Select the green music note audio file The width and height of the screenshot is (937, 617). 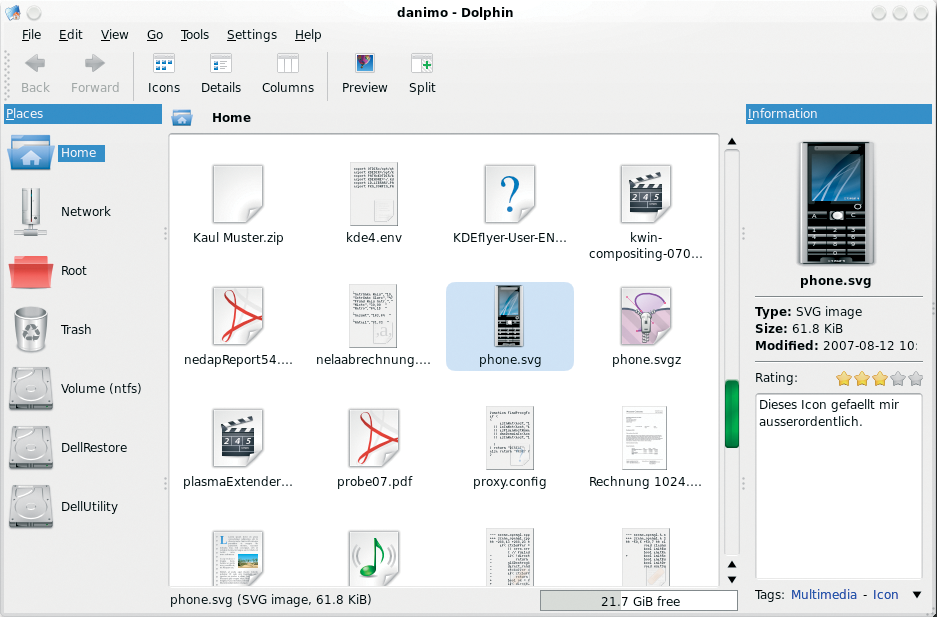point(374,558)
